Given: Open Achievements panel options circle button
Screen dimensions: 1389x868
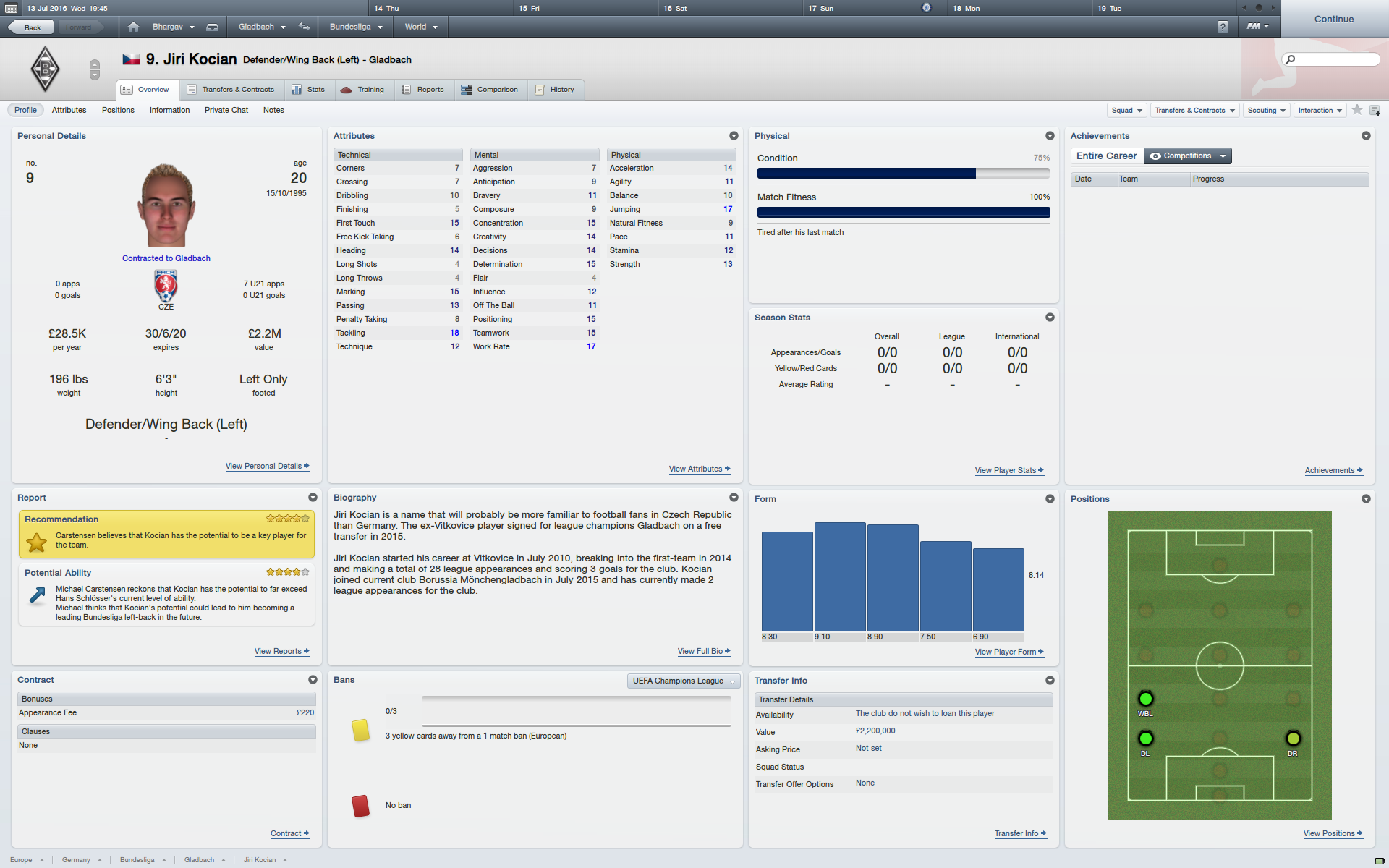Looking at the screenshot, I should (1366, 136).
